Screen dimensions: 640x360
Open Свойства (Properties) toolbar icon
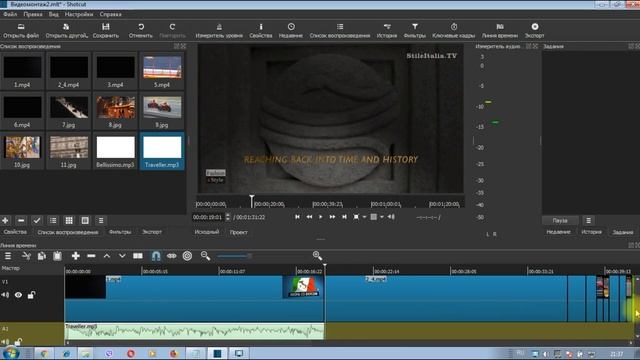[x=261, y=31]
